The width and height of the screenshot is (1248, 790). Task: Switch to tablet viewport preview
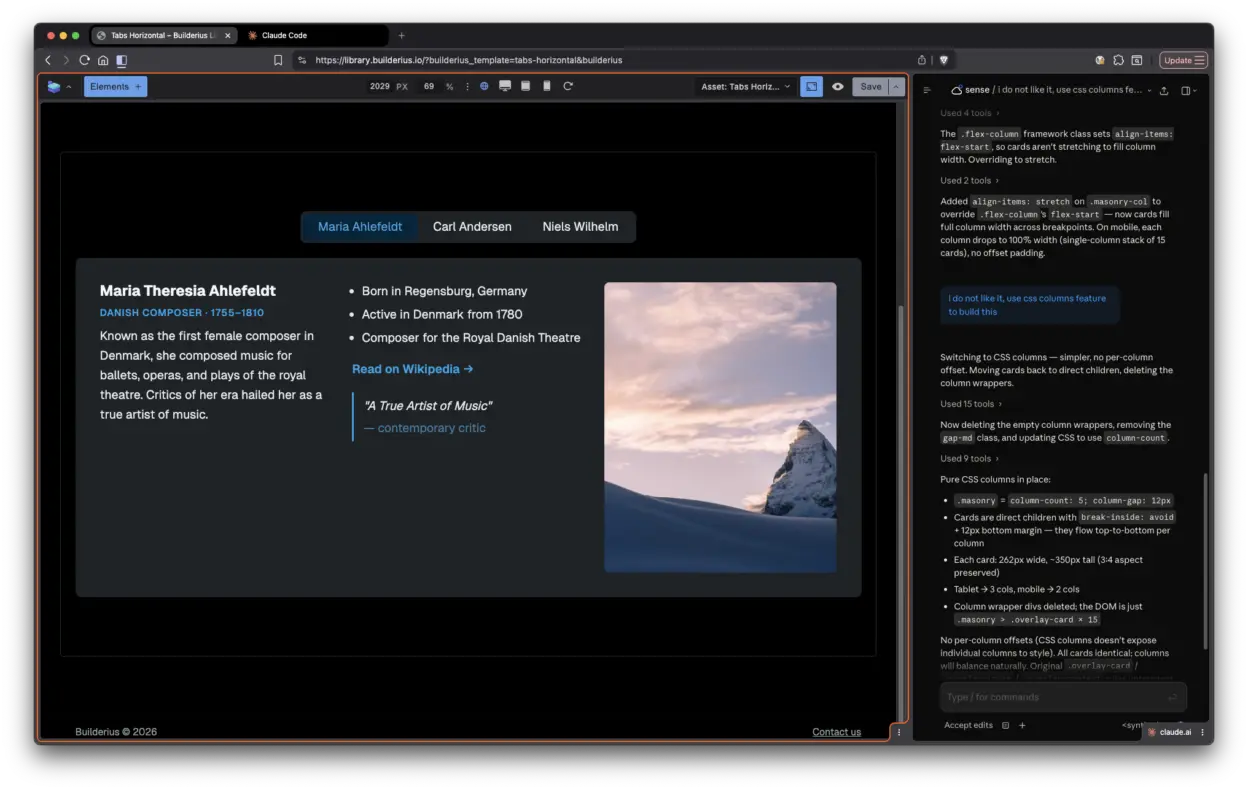(527, 86)
